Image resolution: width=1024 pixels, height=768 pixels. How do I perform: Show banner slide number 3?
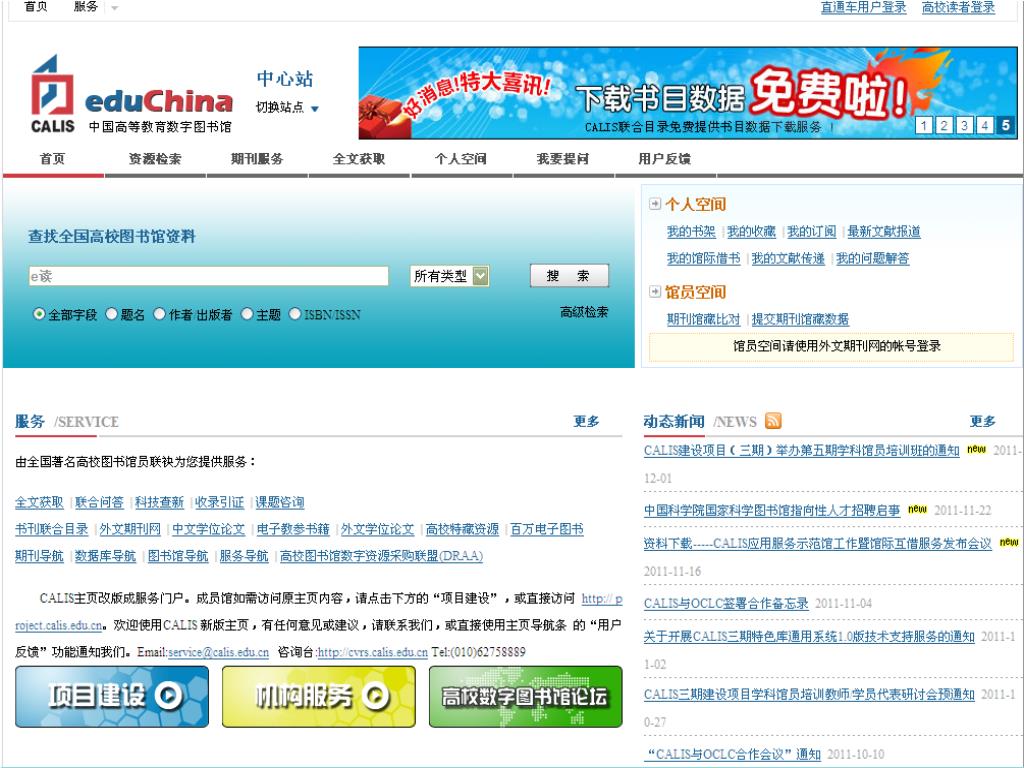(x=965, y=125)
